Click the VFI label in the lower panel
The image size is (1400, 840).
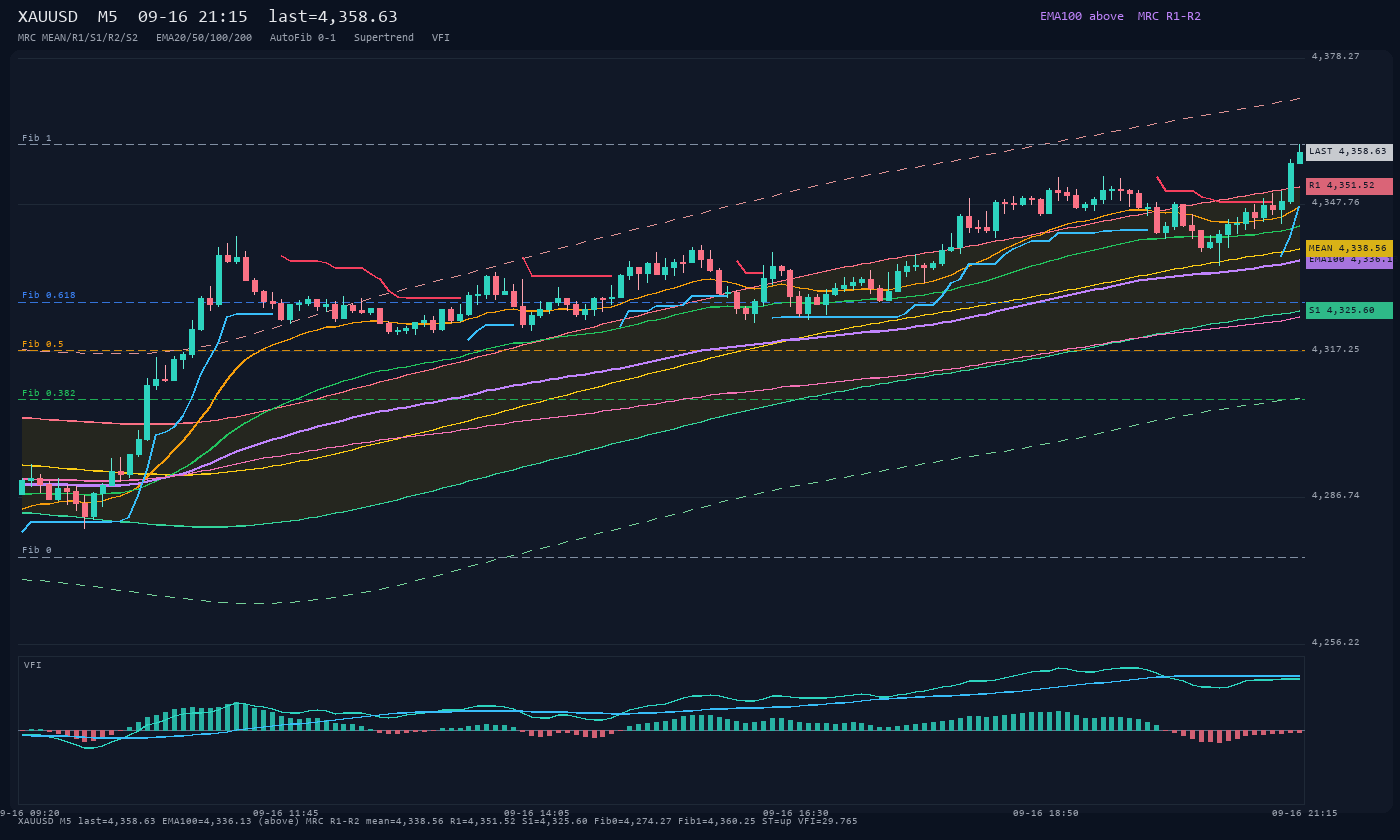(x=33, y=665)
